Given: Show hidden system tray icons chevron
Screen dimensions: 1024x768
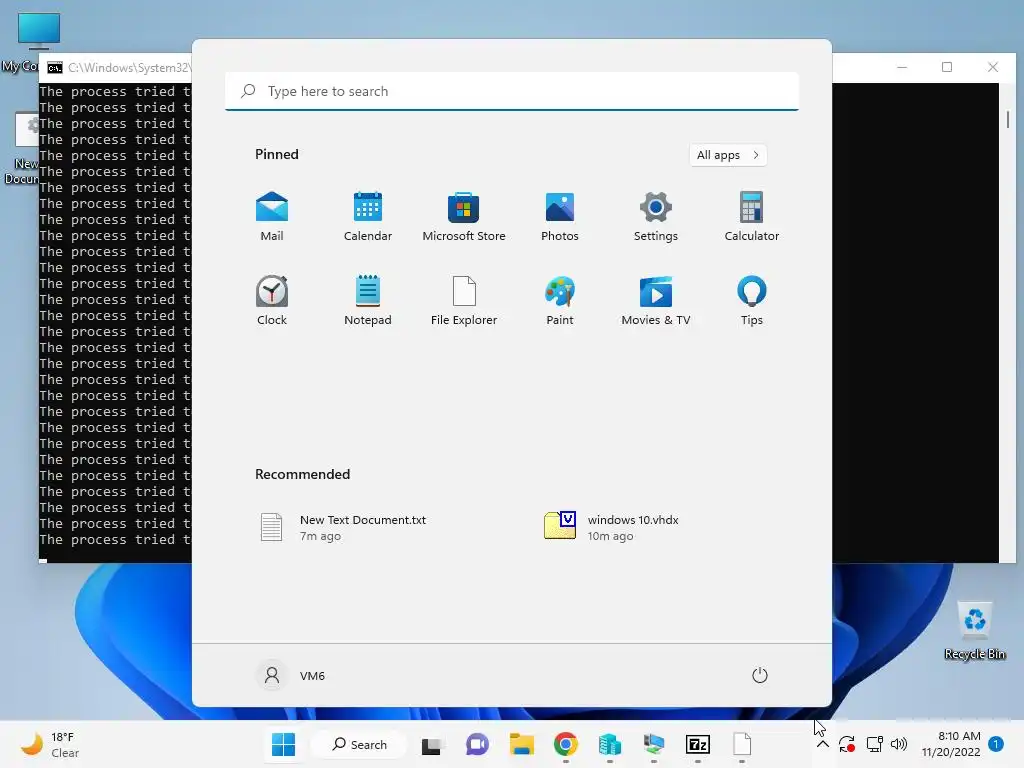Looking at the screenshot, I should coord(823,744).
